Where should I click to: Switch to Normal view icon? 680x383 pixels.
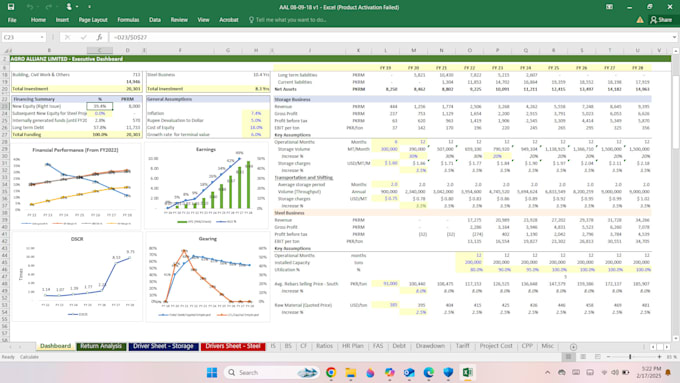pyautogui.click(x=568, y=357)
